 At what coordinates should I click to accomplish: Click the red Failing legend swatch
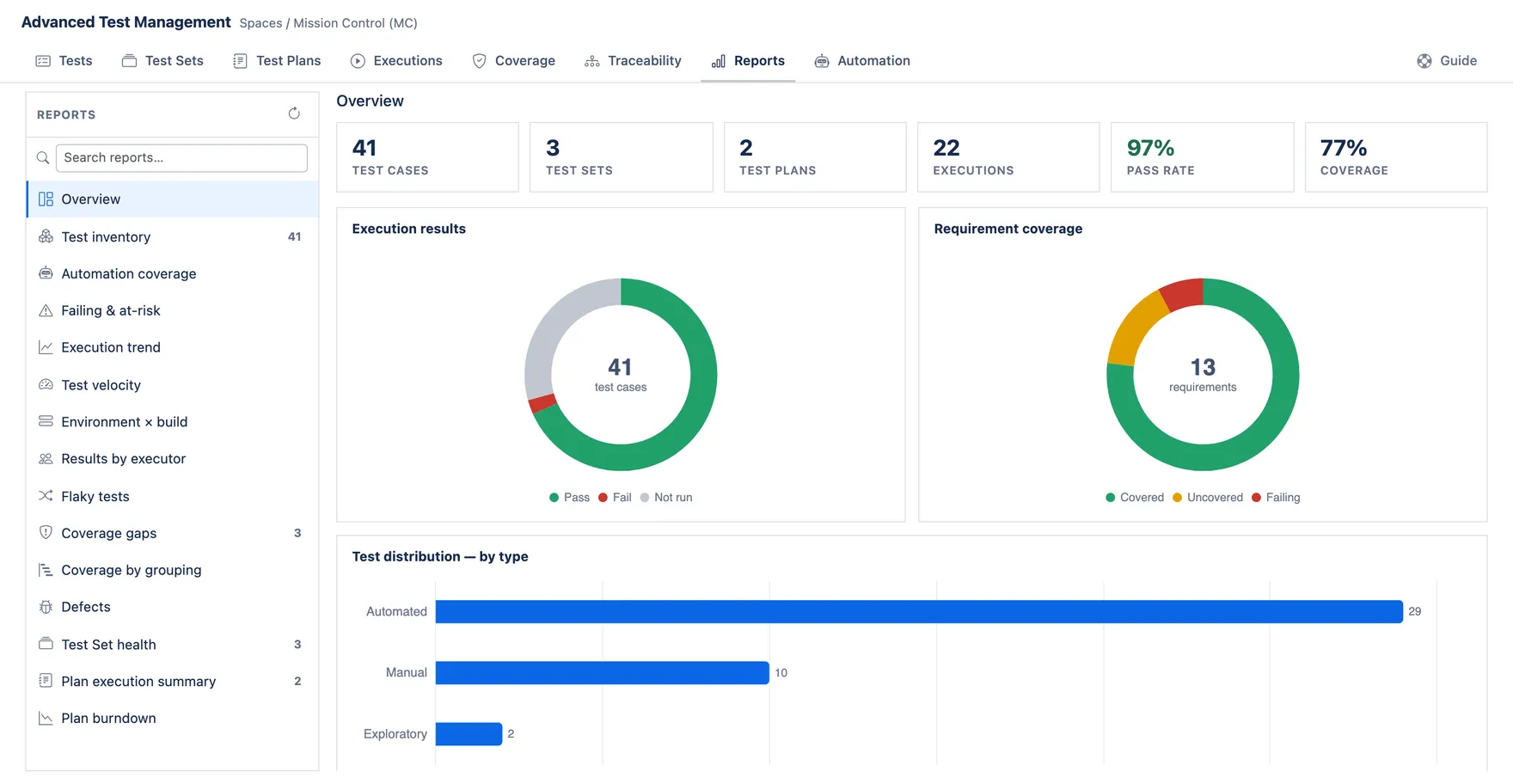coord(1257,498)
